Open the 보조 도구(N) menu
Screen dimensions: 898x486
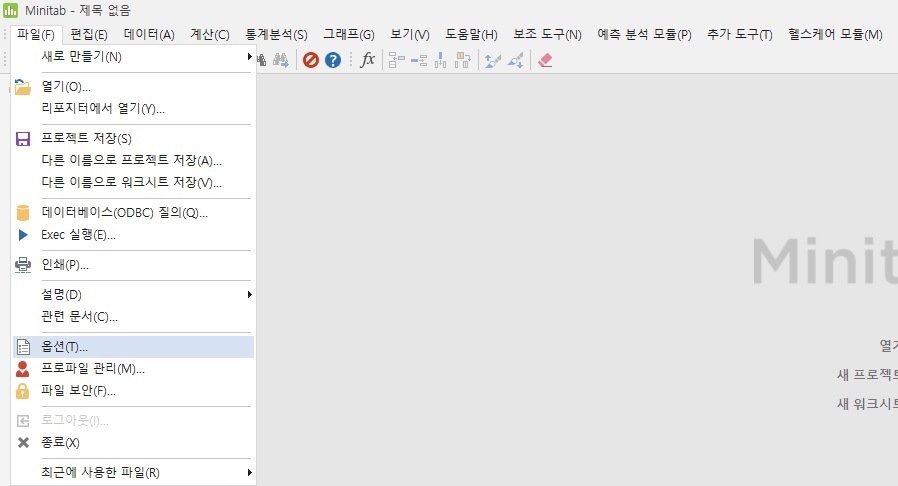pos(547,34)
